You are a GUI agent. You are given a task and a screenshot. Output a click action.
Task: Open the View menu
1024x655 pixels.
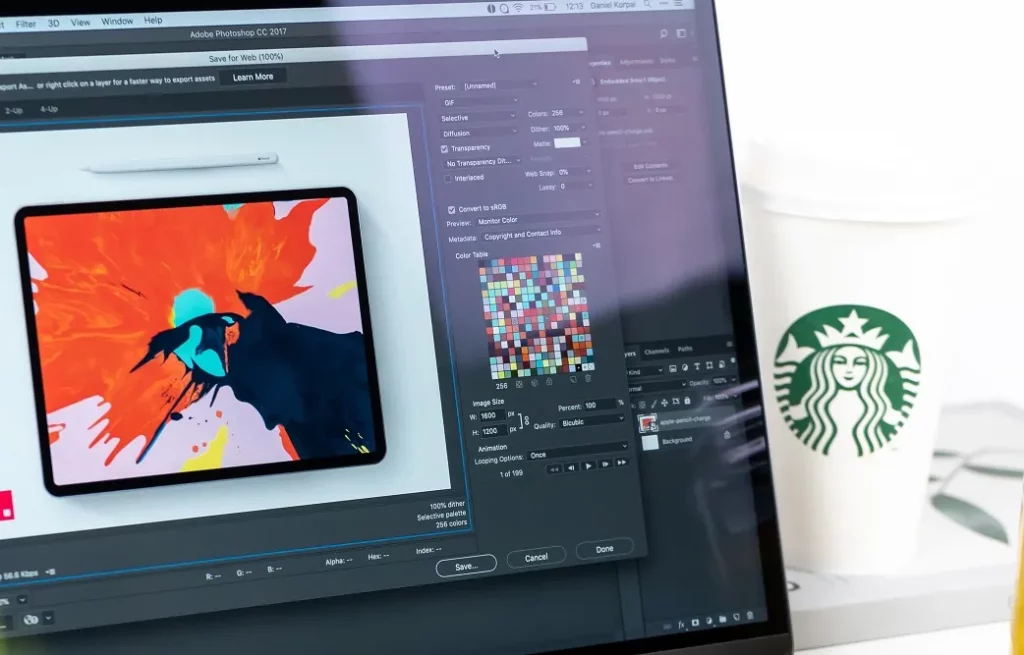click(80, 22)
